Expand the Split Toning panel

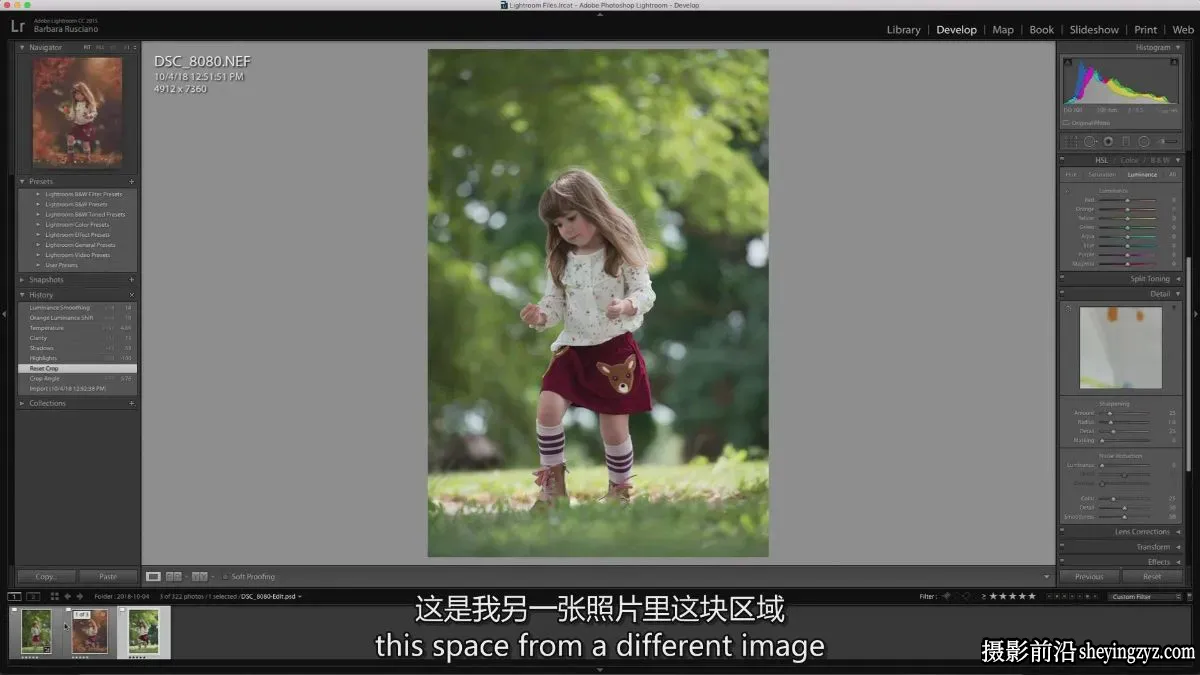tap(1178, 279)
